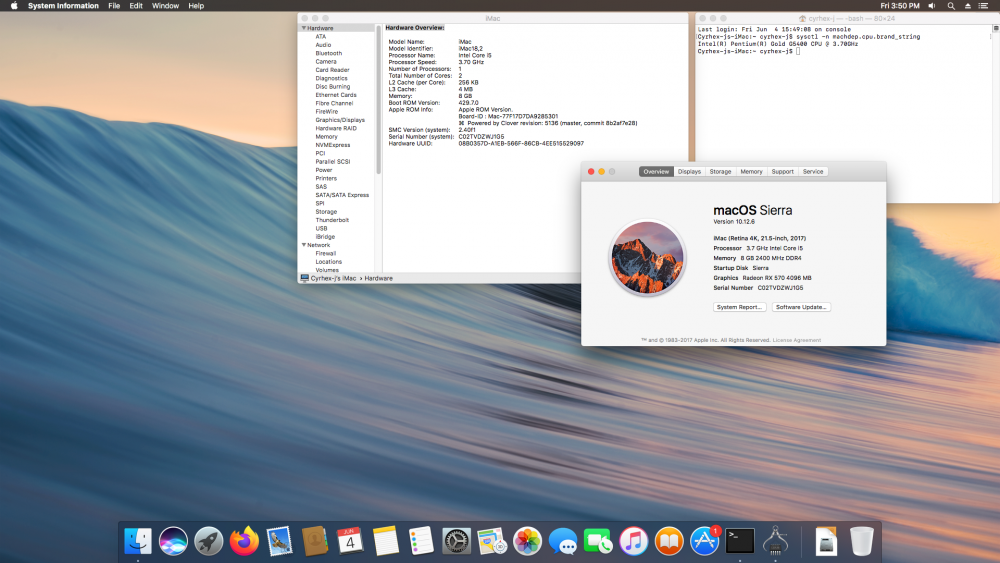Open Mail stamp icon in dock
This screenshot has height=563, width=1000.
[x=279, y=541]
